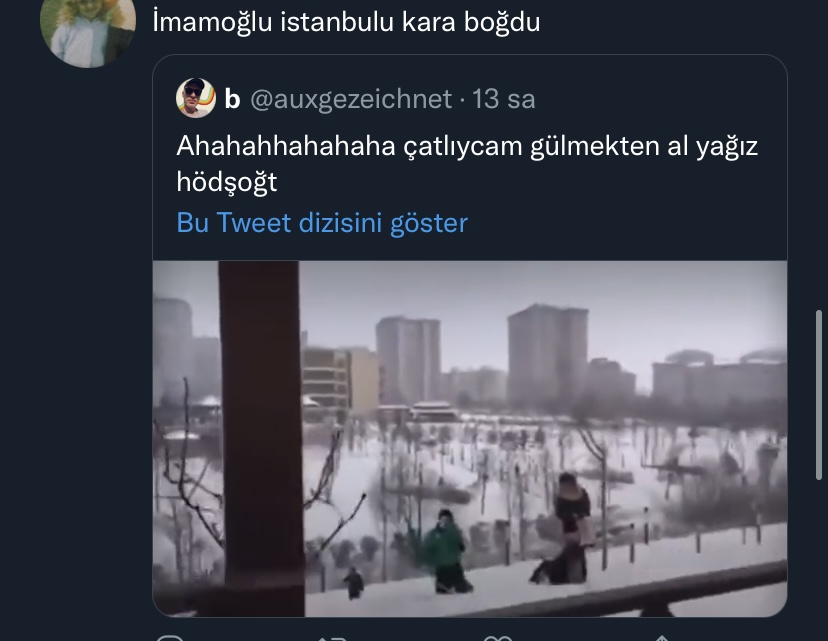This screenshot has width=828, height=641.
Task: Click the "13 sa" timestamp
Action: 503,99
